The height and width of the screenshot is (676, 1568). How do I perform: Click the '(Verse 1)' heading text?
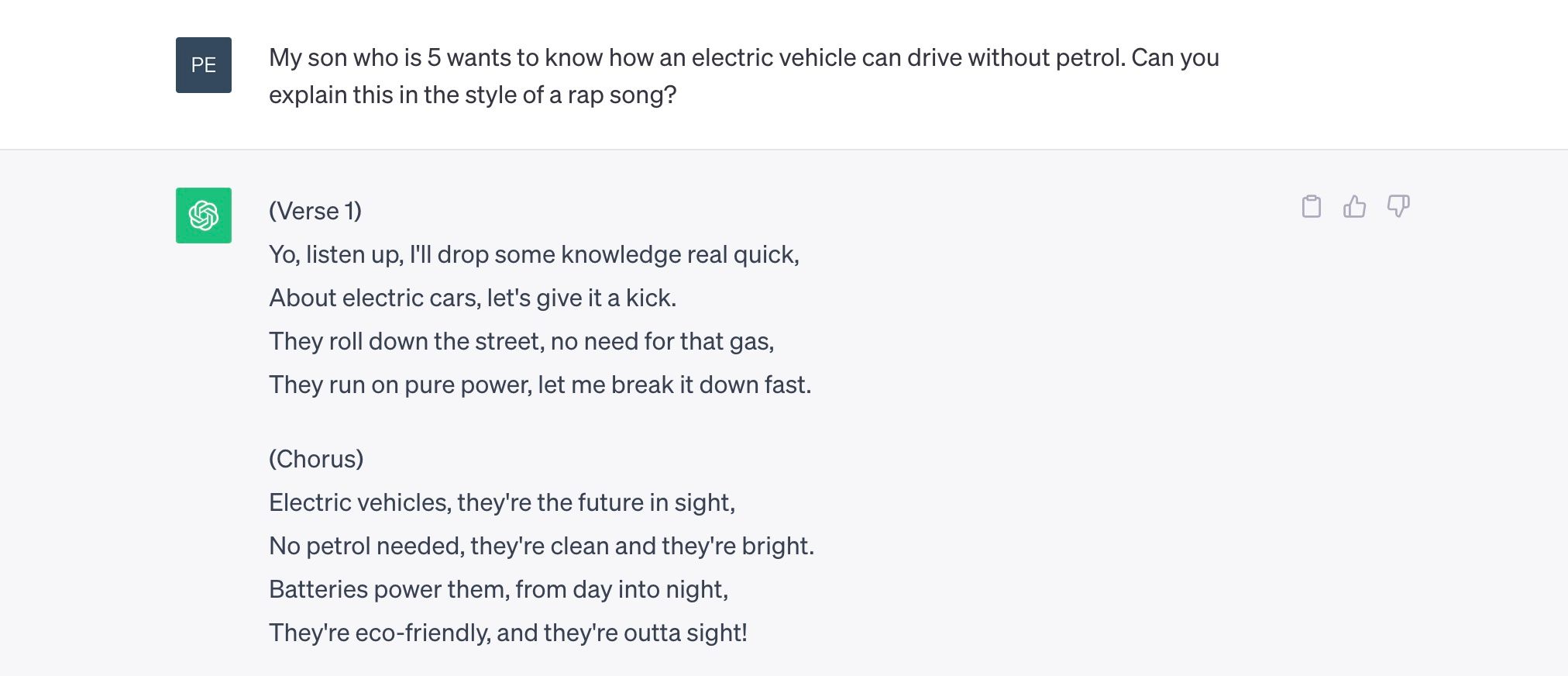coord(315,211)
